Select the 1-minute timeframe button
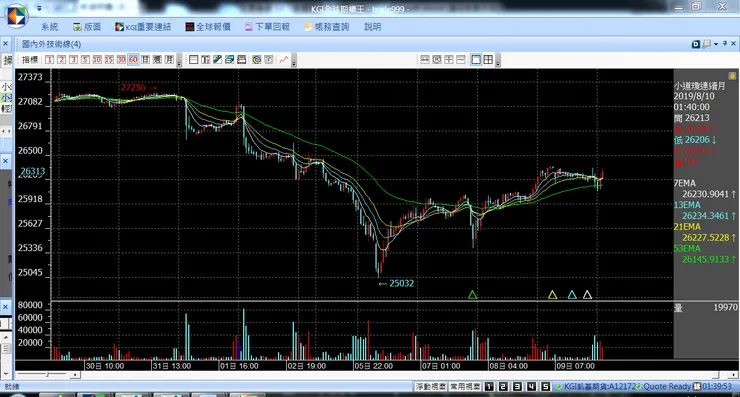The image size is (740, 397). [50, 59]
